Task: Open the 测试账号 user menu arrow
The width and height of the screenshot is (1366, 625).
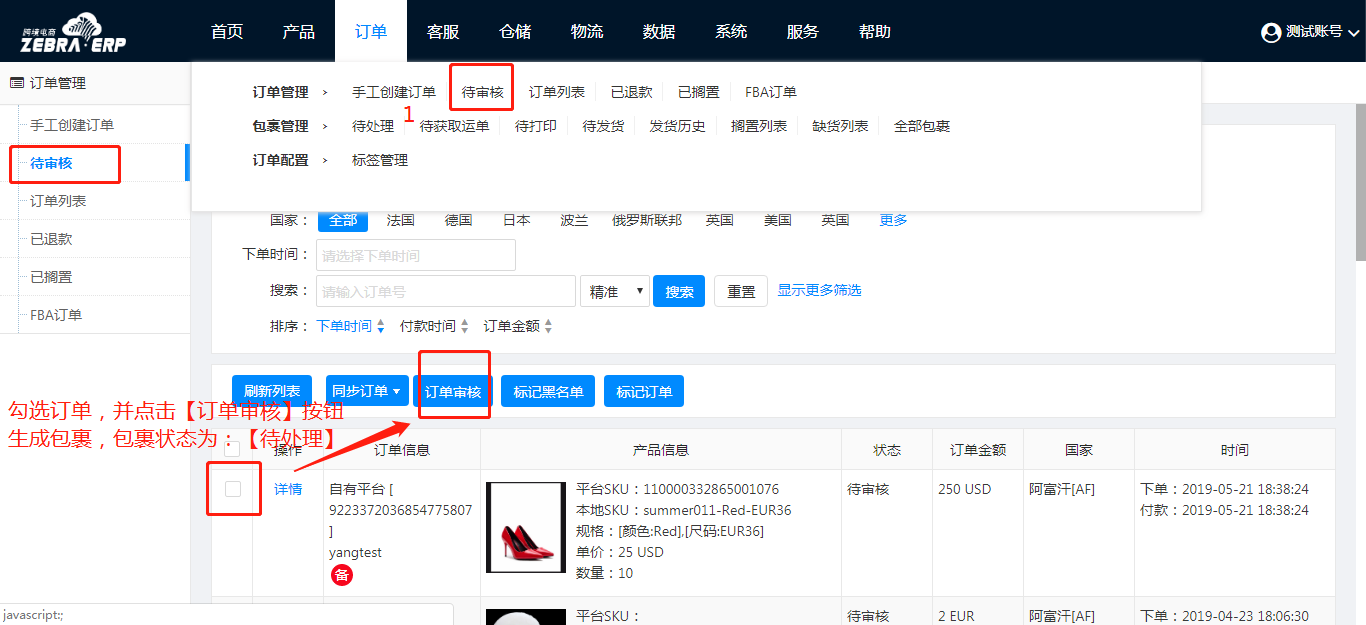Action: coord(1354,33)
